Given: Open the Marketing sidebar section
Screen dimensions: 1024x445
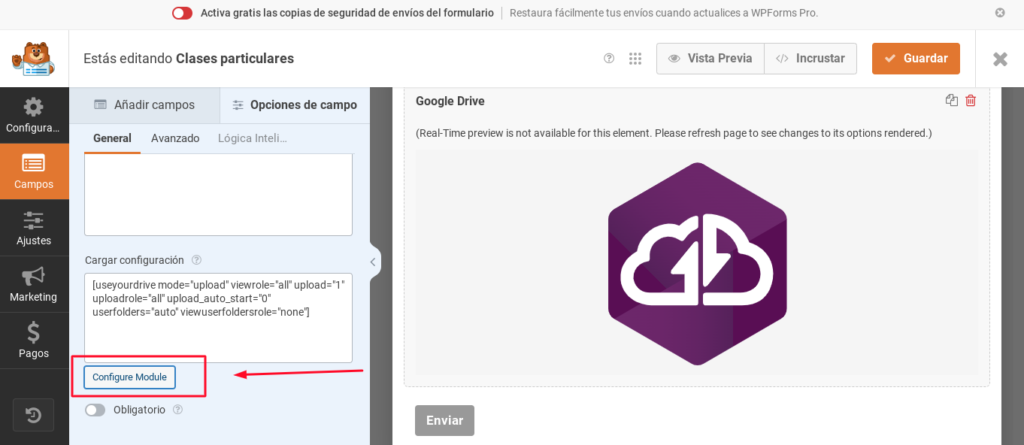Looking at the screenshot, I should (34, 284).
